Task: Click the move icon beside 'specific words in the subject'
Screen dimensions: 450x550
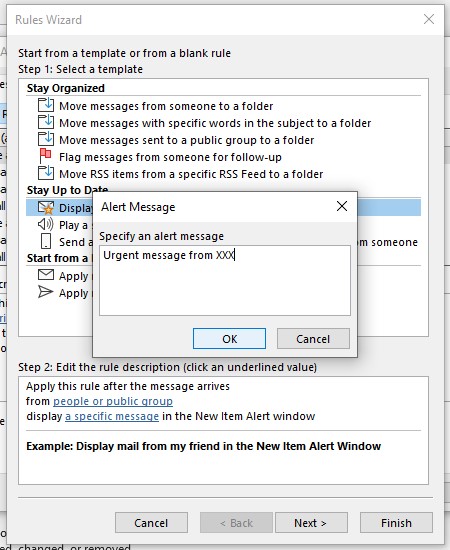Action: [x=46, y=122]
